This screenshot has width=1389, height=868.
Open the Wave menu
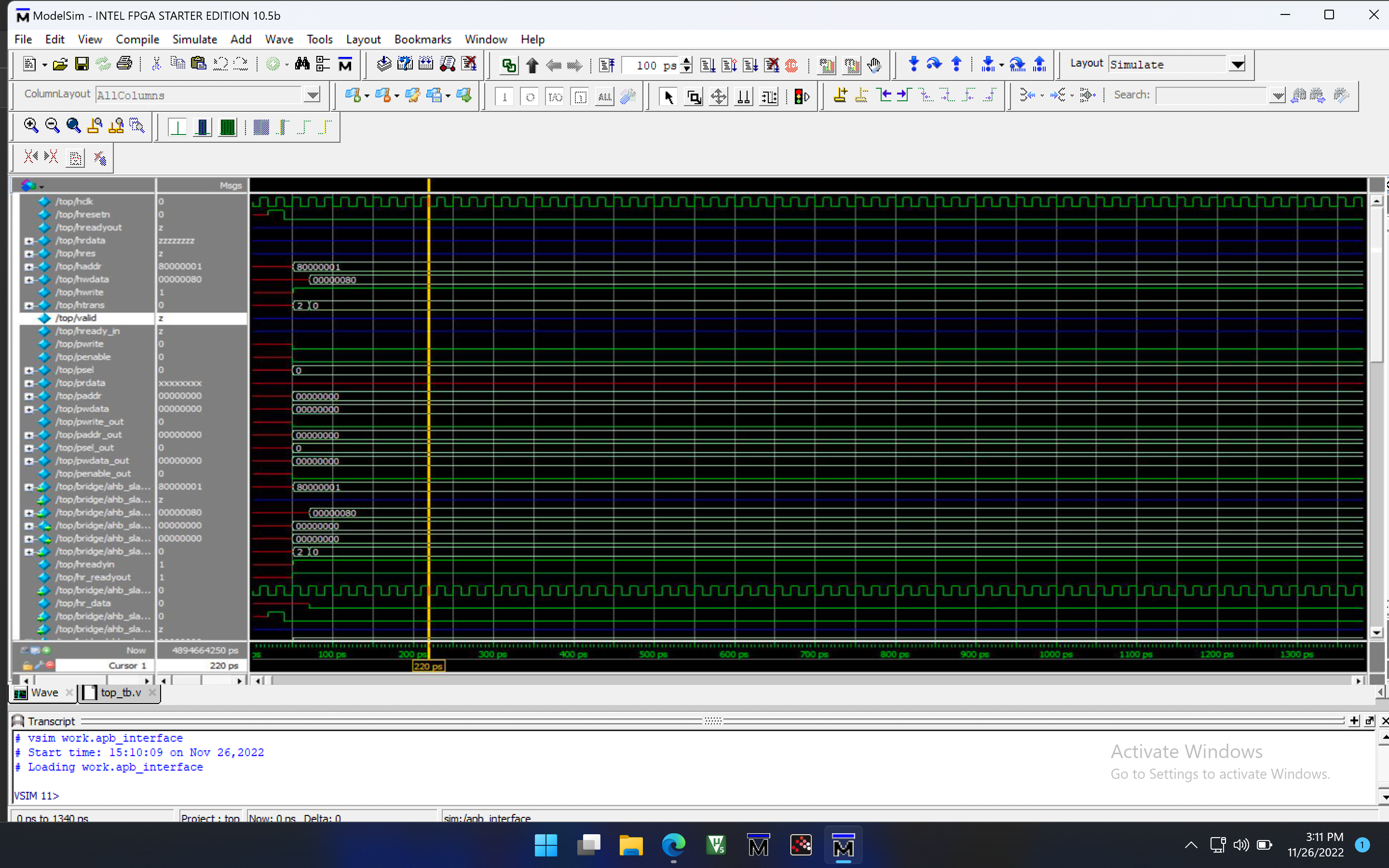pyautogui.click(x=279, y=39)
